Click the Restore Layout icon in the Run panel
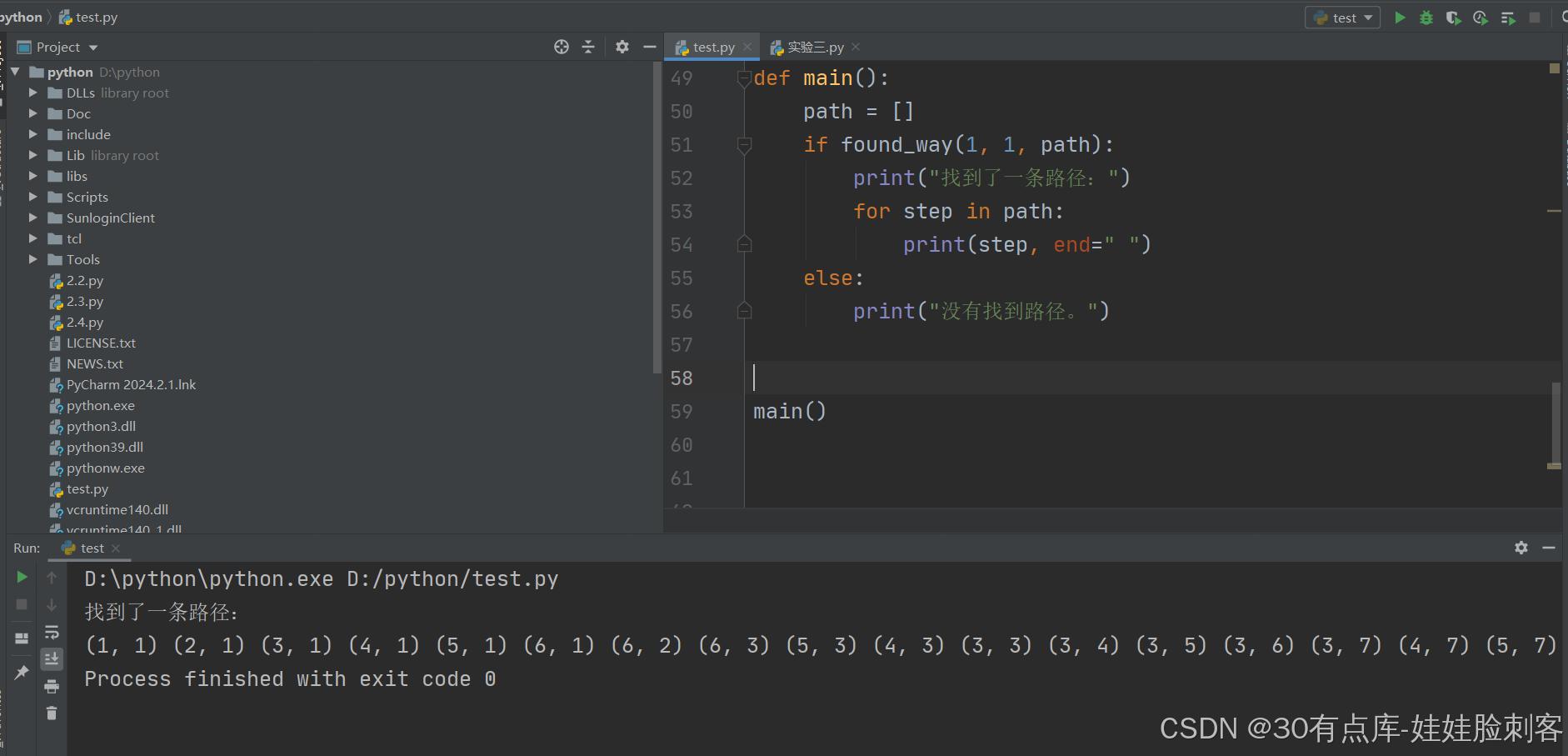This screenshot has height=756, width=1568. pos(22,638)
